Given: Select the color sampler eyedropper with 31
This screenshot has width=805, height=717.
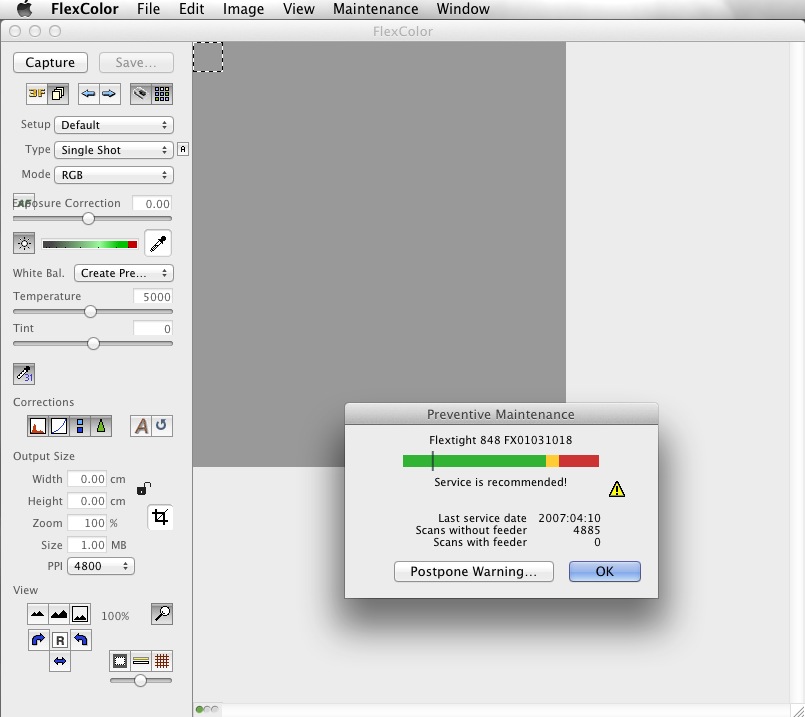Looking at the screenshot, I should coord(24,374).
